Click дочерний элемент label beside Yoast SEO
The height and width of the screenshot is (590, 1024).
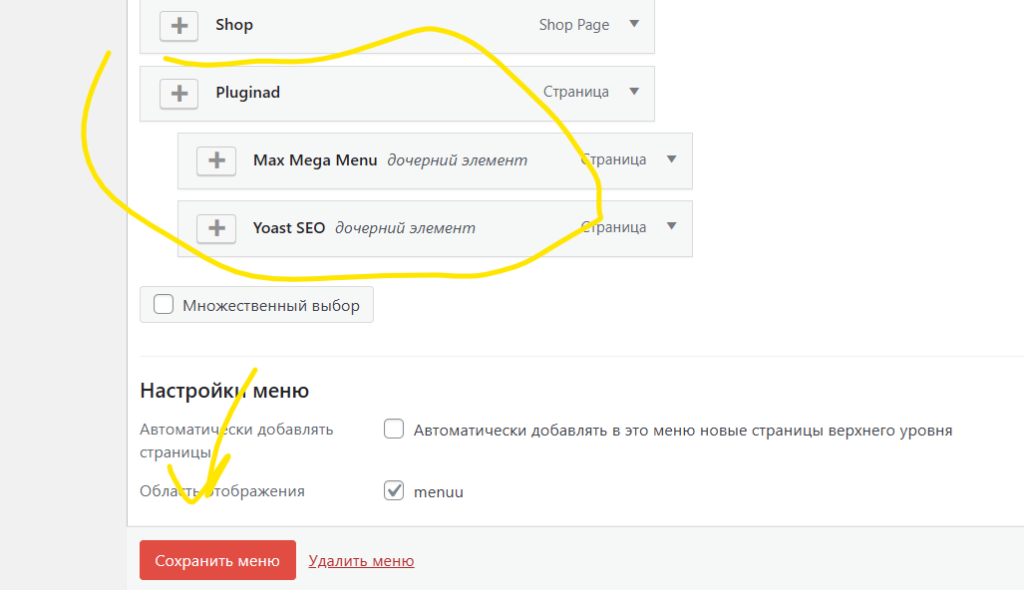click(406, 228)
